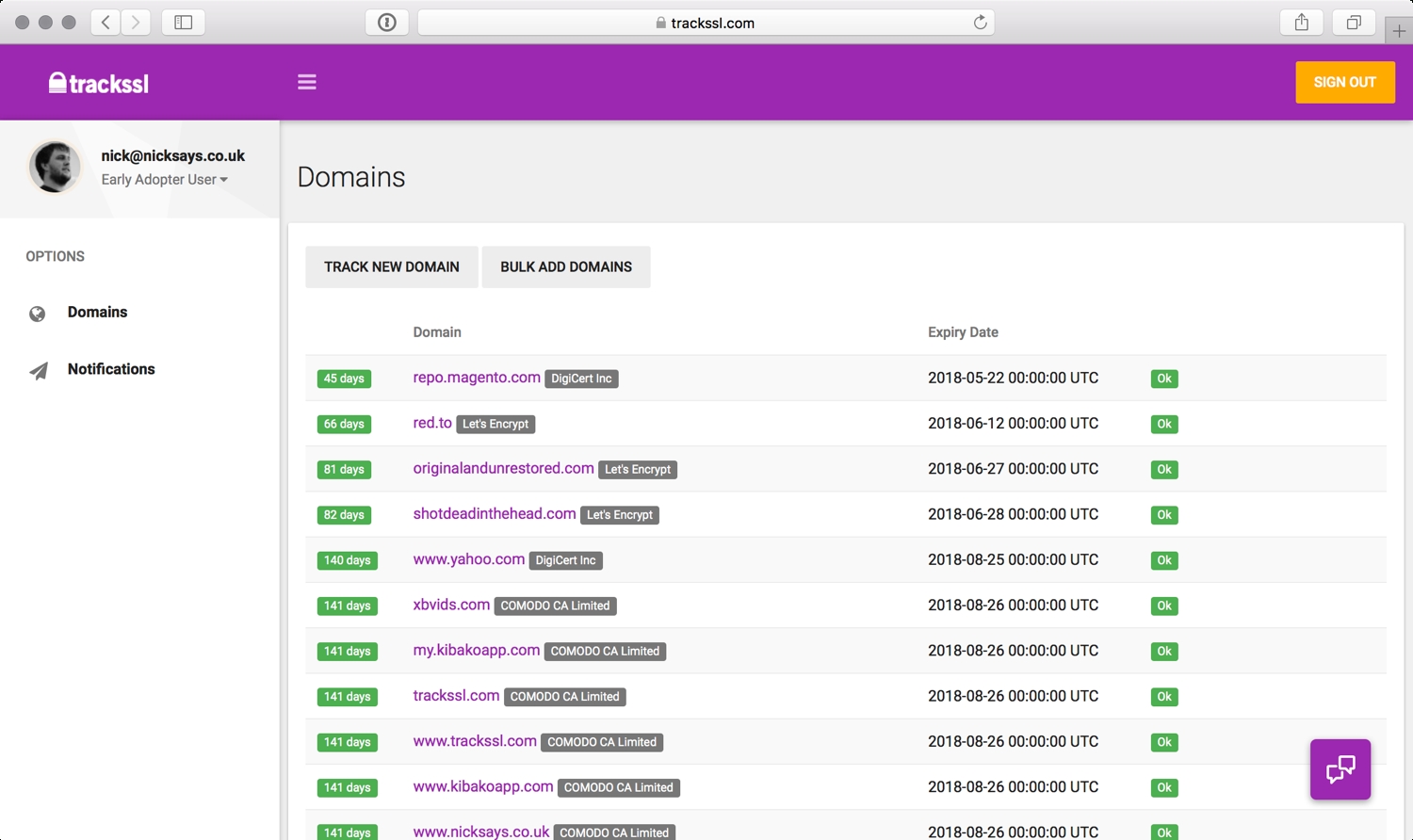
Task: Open the www.yahoo.com domain link
Action: coord(469,559)
